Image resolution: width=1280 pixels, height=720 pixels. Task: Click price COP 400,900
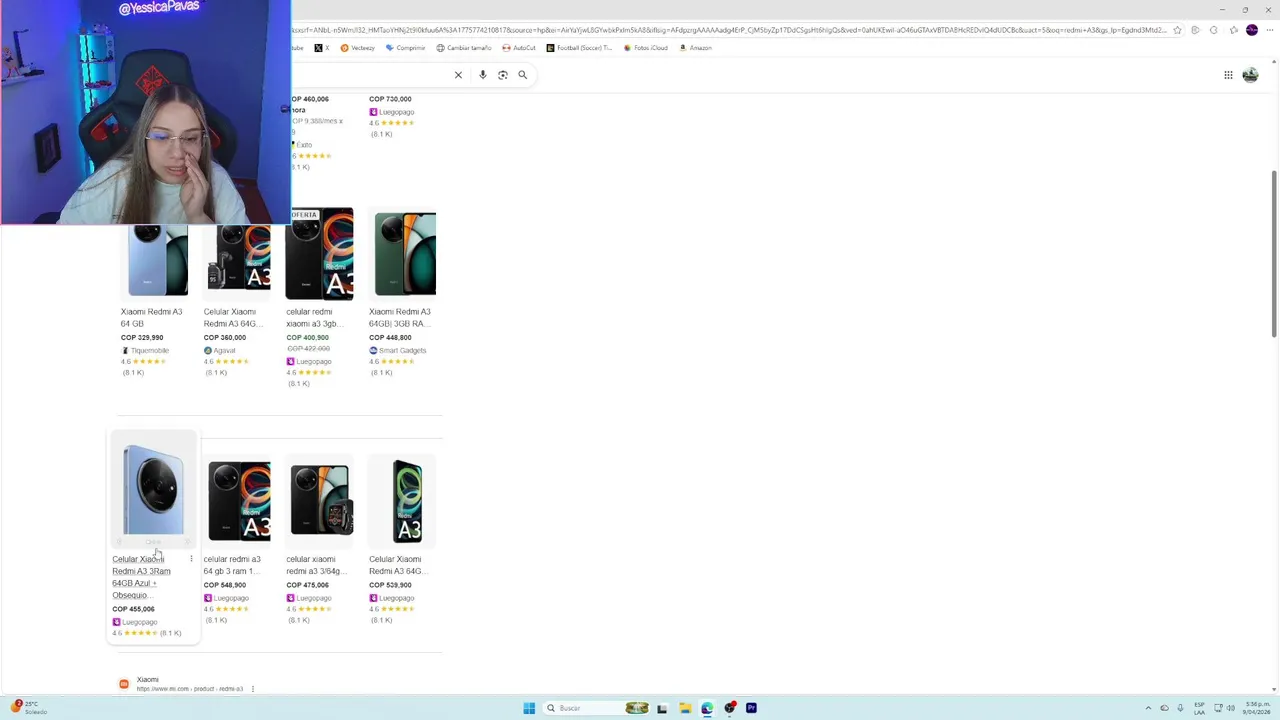click(307, 338)
